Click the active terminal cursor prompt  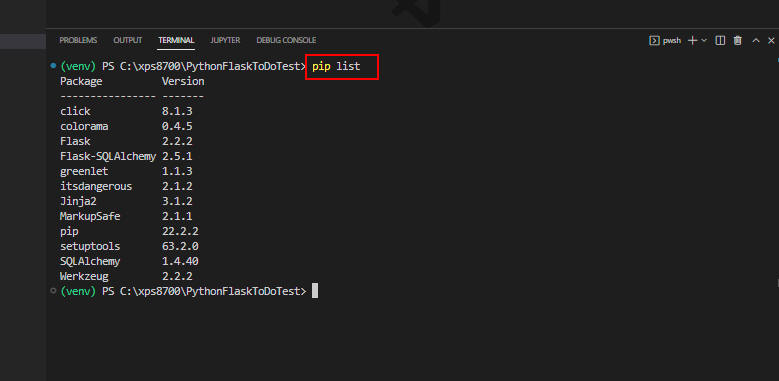click(x=314, y=291)
